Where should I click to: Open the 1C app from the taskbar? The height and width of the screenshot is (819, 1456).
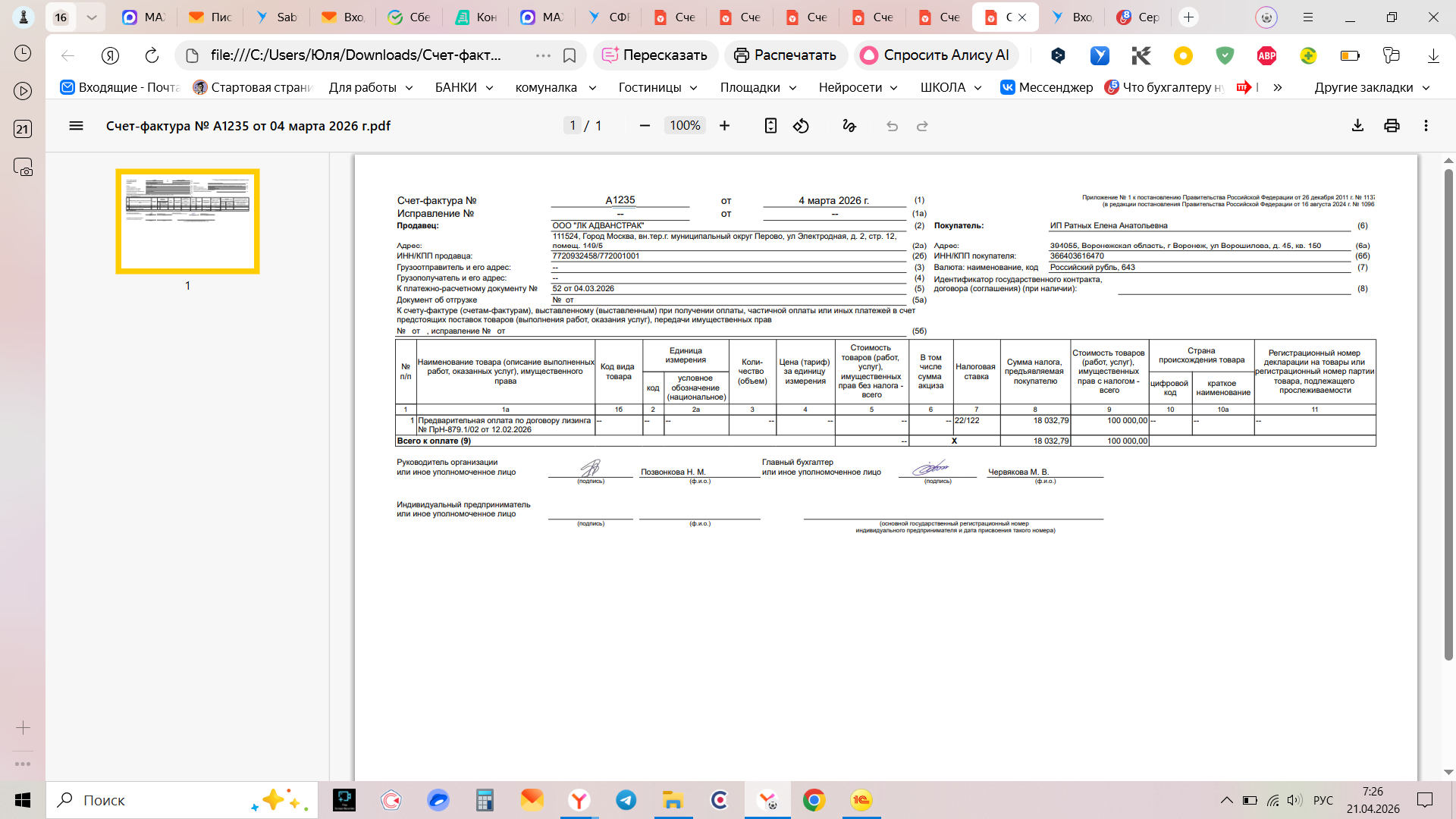pyautogui.click(x=861, y=800)
